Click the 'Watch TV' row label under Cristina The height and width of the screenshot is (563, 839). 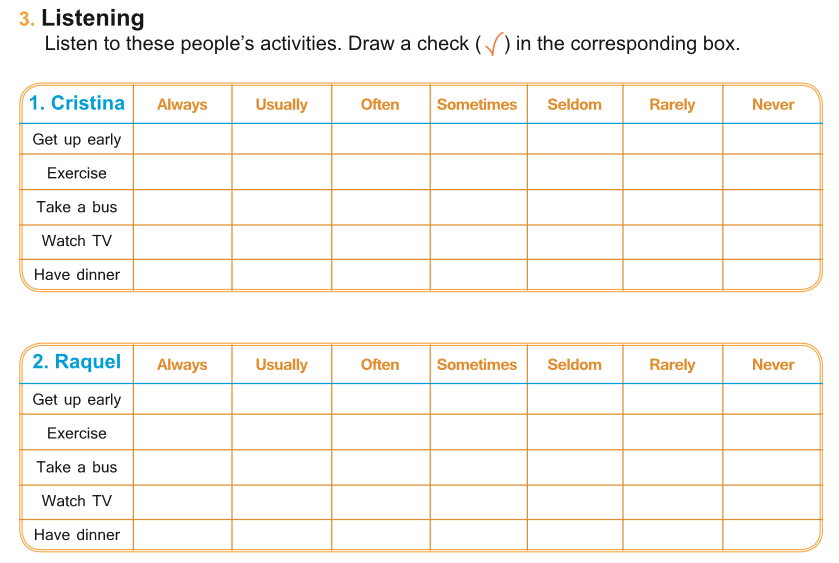77,241
